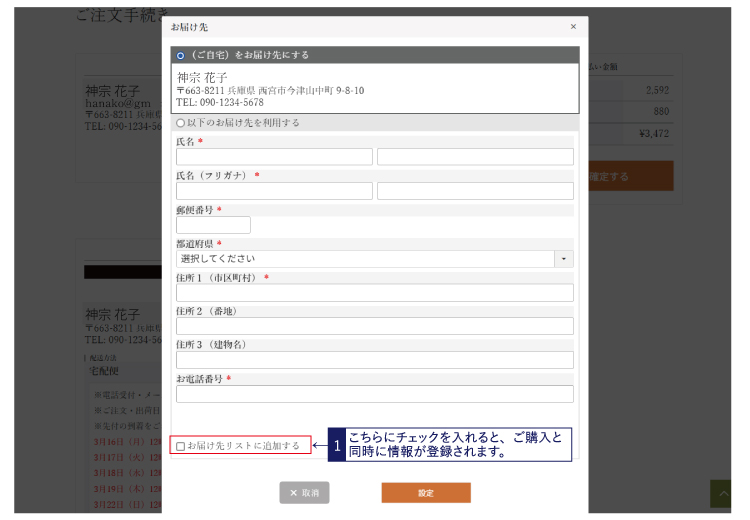Select the 住所2（番地）text field
750x520 pixels.
click(375, 326)
